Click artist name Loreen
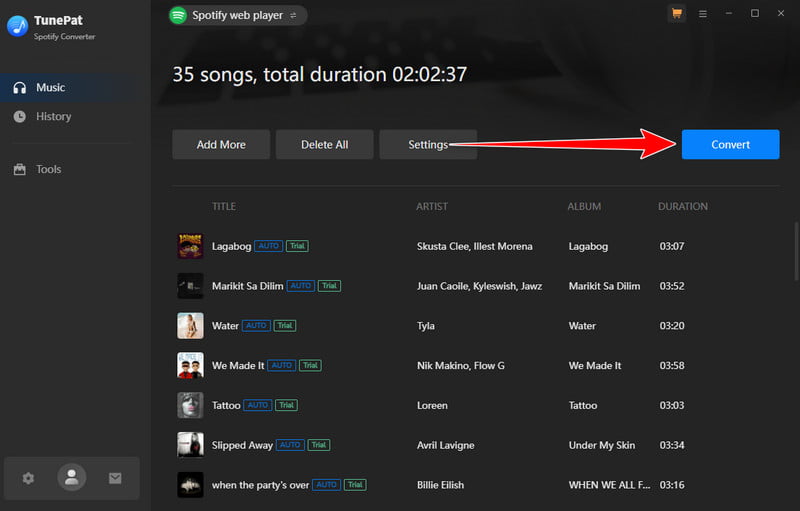This screenshot has height=511, width=800. 432,405
